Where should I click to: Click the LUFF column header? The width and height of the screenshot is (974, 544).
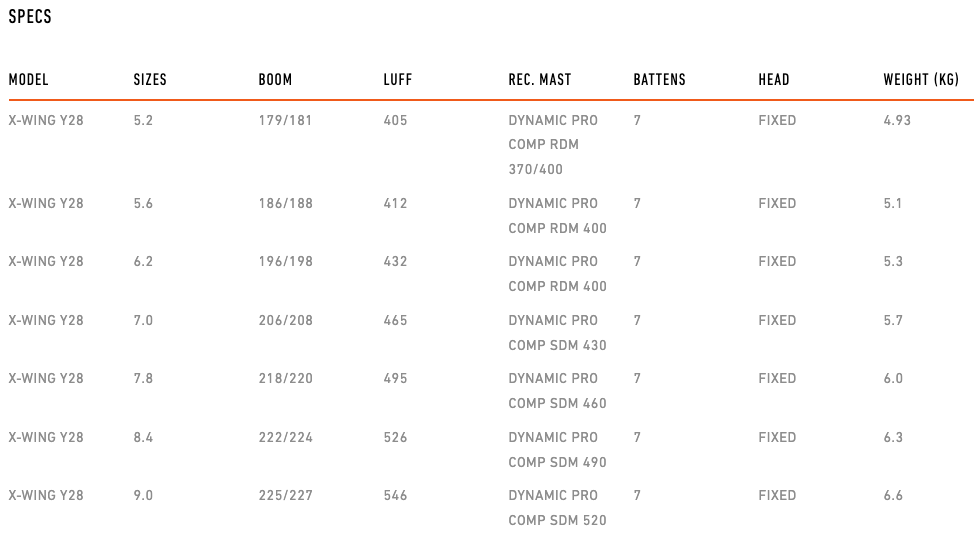pyautogui.click(x=397, y=80)
